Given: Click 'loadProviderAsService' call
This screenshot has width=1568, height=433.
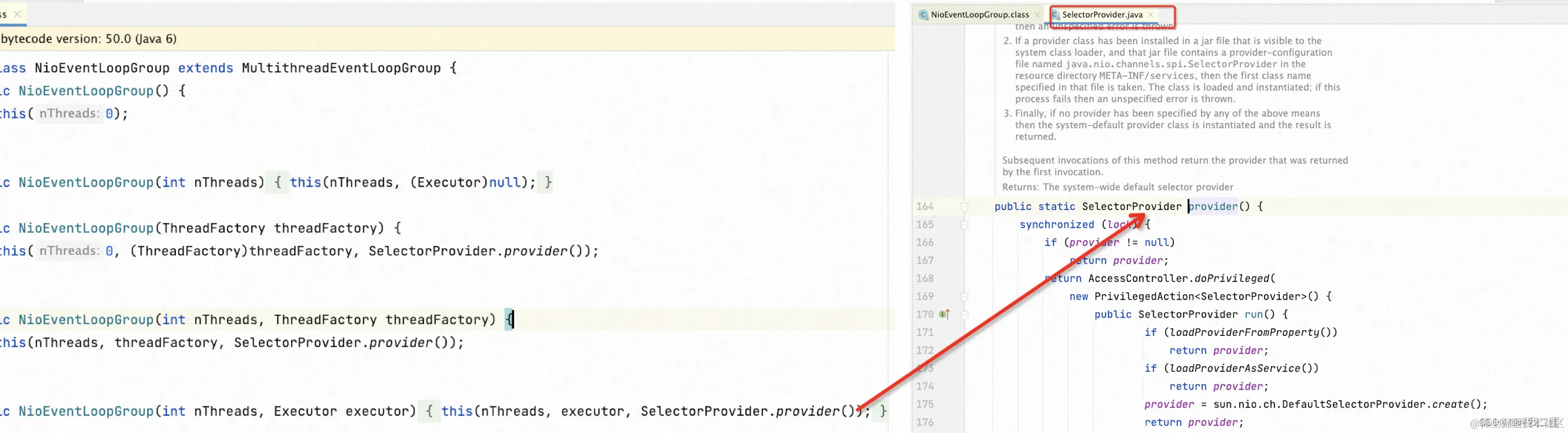Looking at the screenshot, I should pos(1235,368).
